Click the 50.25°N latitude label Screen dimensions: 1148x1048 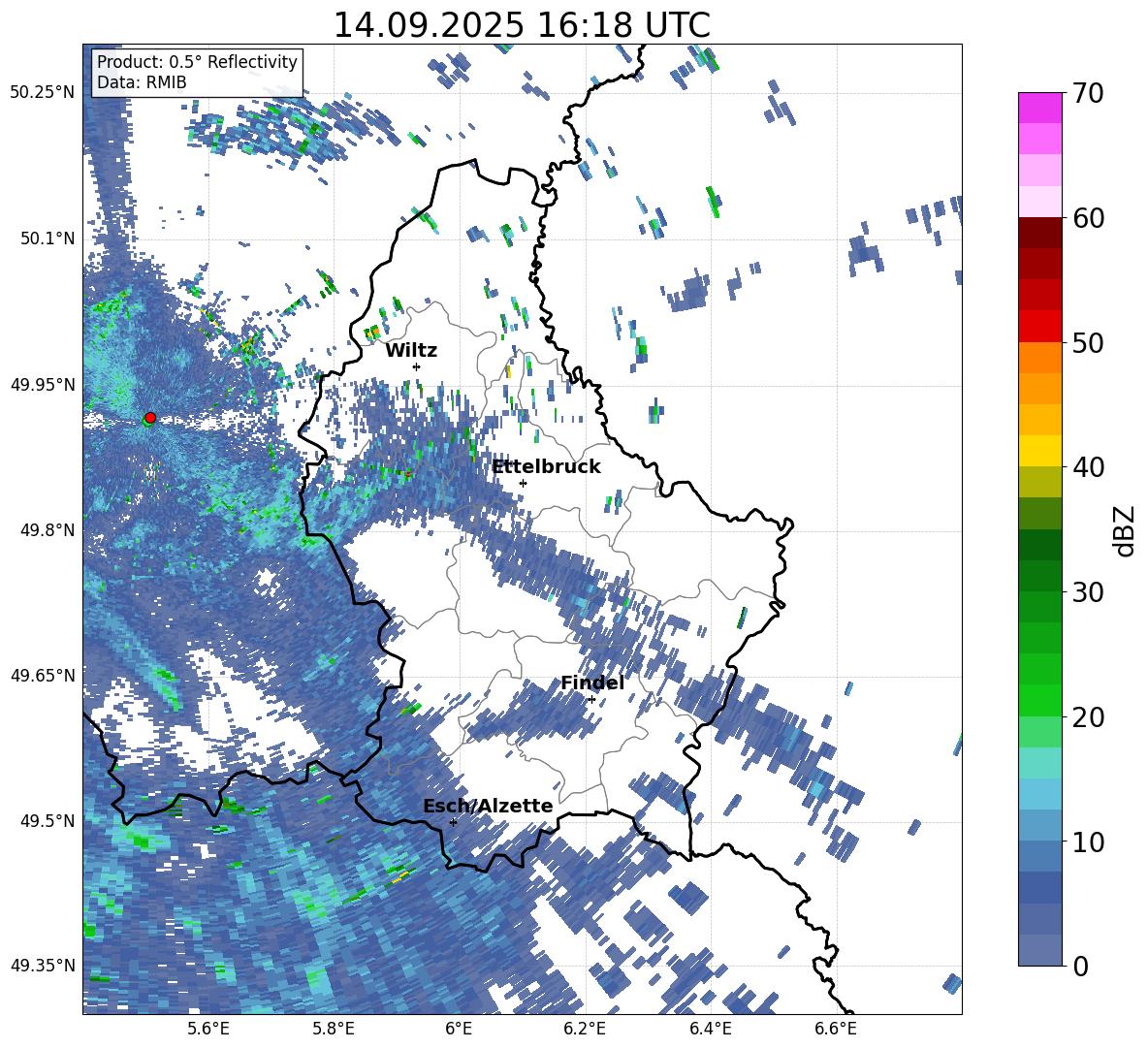pyautogui.click(x=44, y=93)
